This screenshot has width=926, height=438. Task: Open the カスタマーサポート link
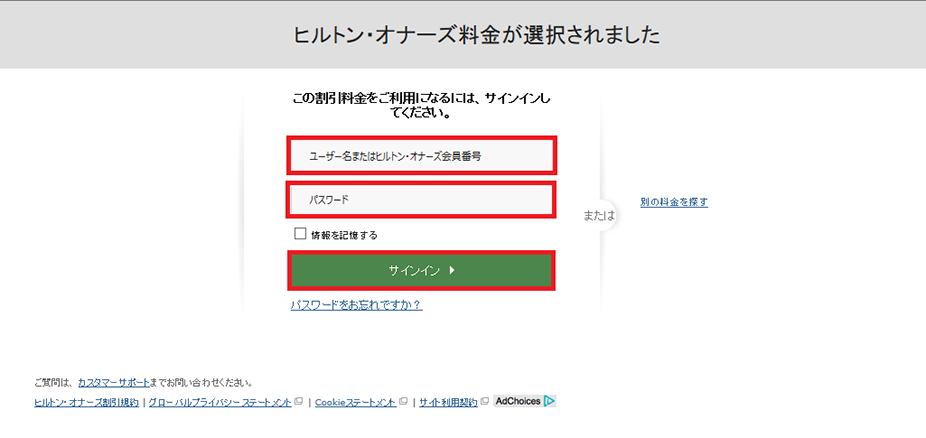point(114,383)
